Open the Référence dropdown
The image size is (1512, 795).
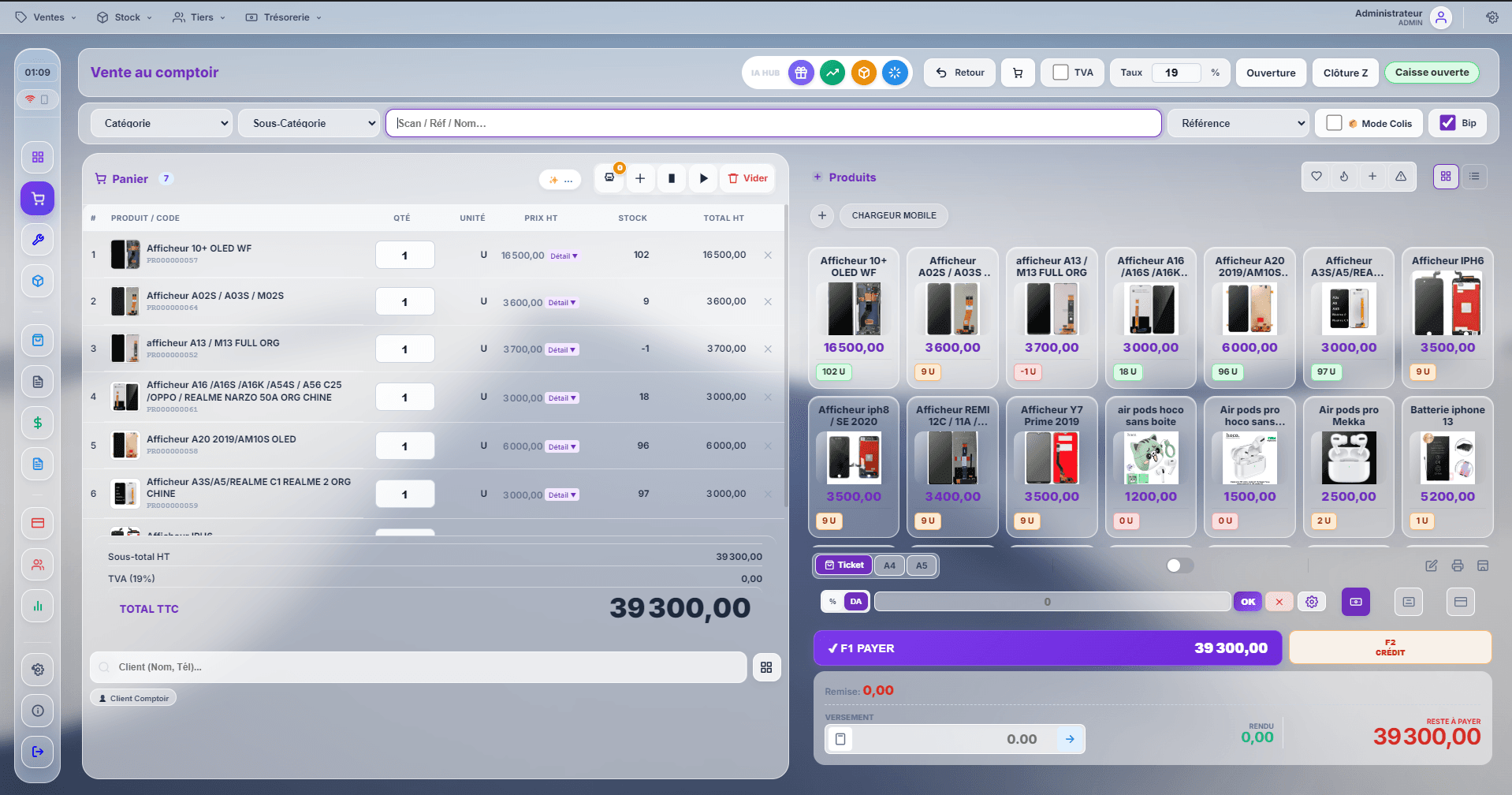click(x=1237, y=123)
